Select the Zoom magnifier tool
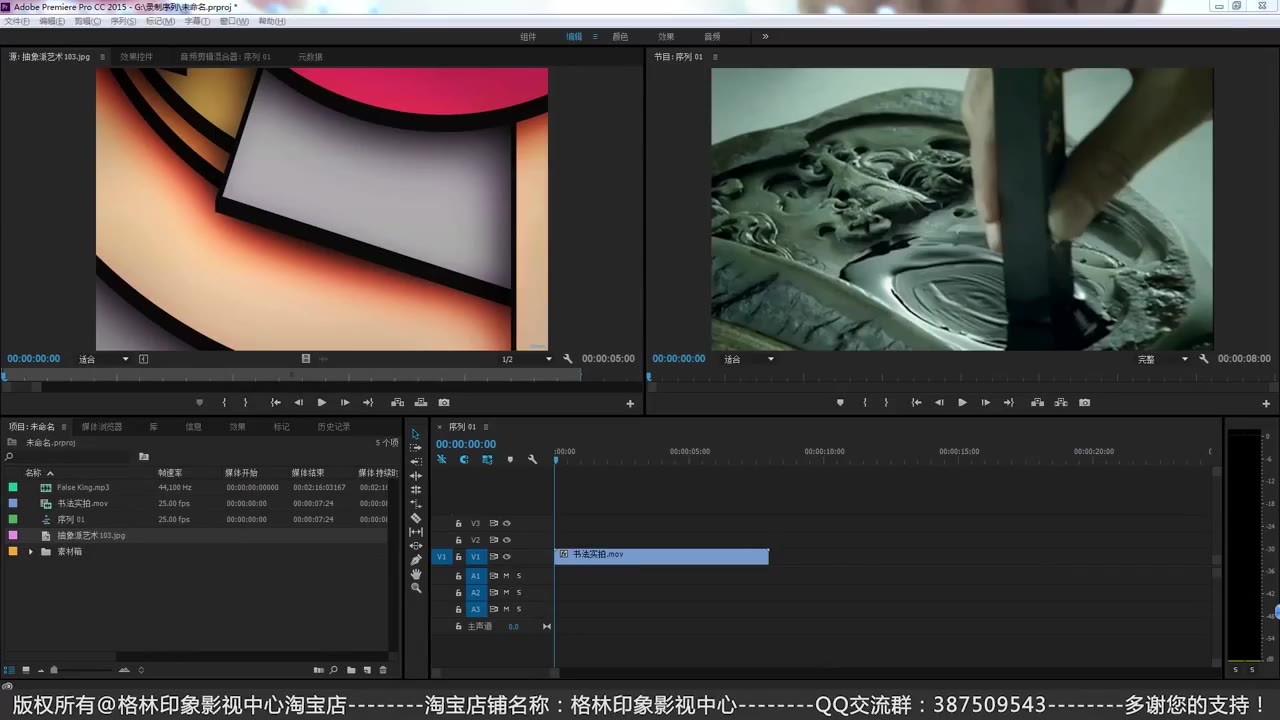The width and height of the screenshot is (1280, 720). (x=416, y=588)
